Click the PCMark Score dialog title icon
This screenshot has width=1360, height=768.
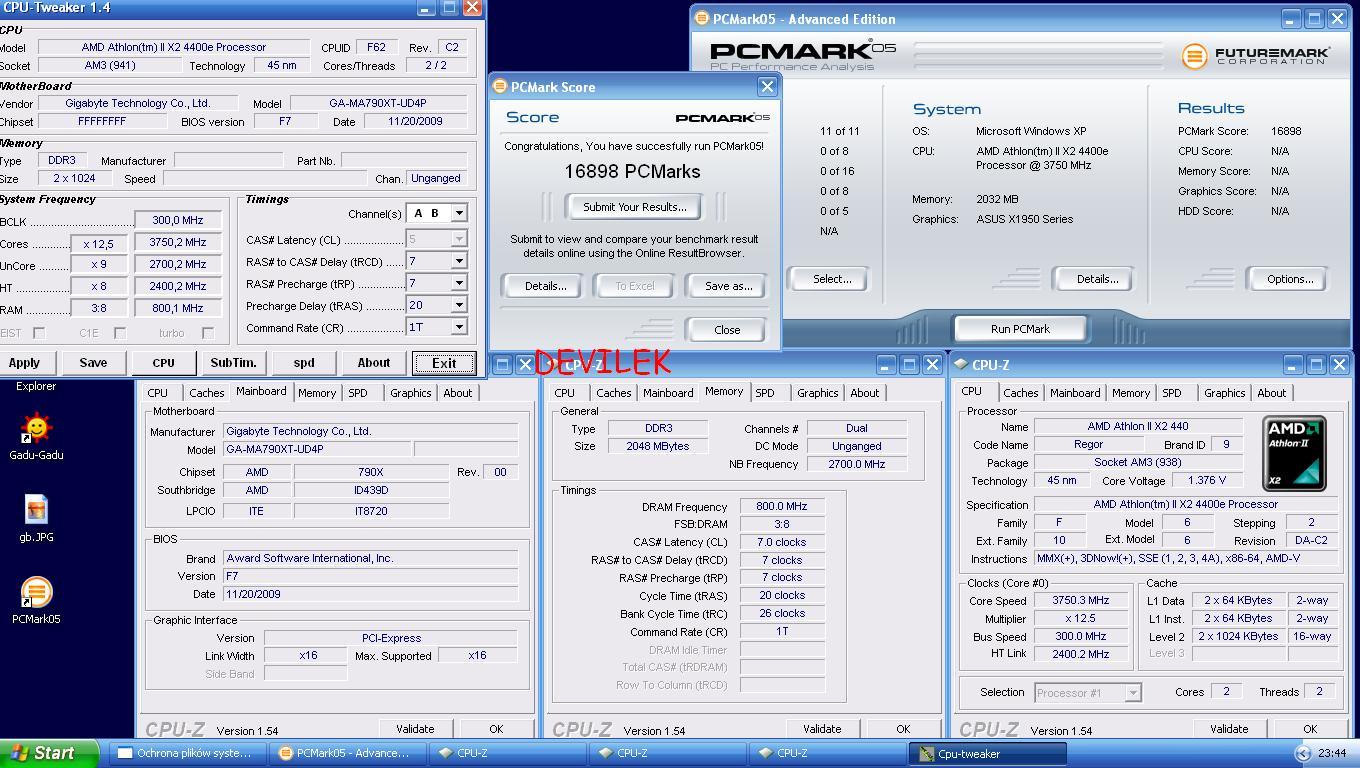[x=500, y=87]
